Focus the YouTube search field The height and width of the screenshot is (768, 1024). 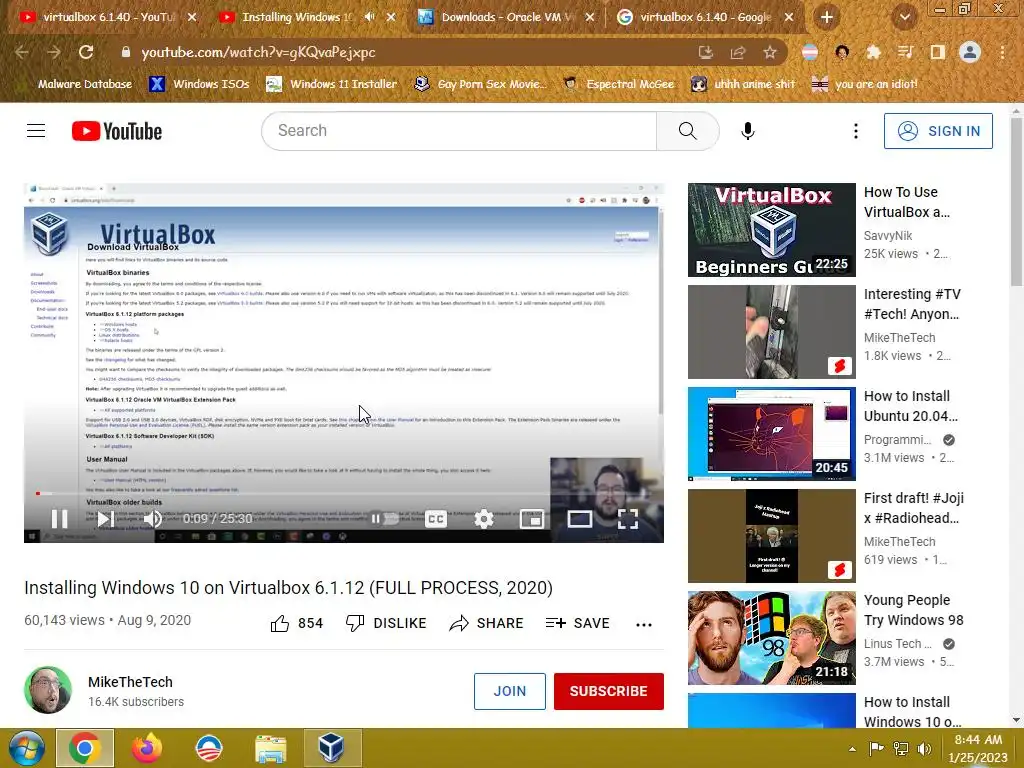pos(459,131)
